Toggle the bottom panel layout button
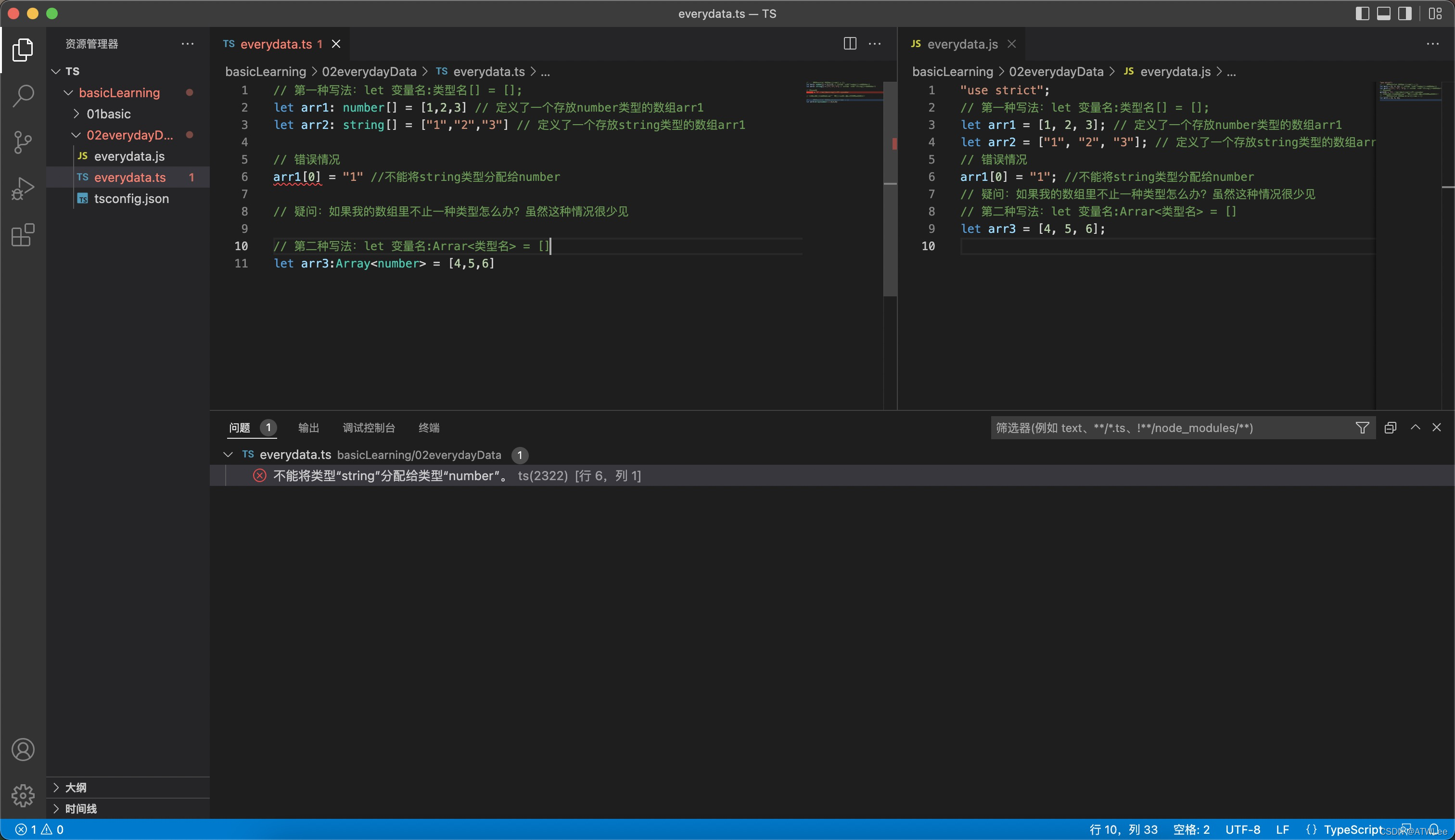Screen dimensions: 1455x840 pos(1383,14)
